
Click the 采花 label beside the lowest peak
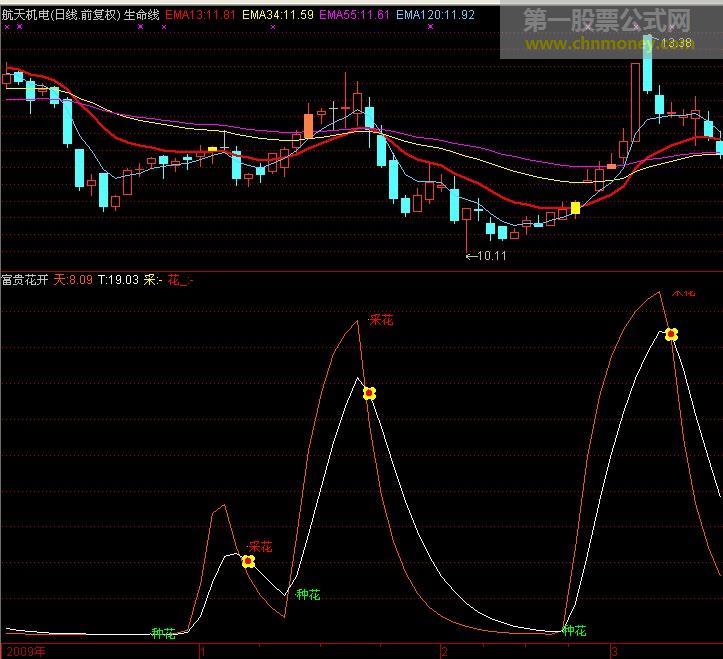(x=260, y=547)
